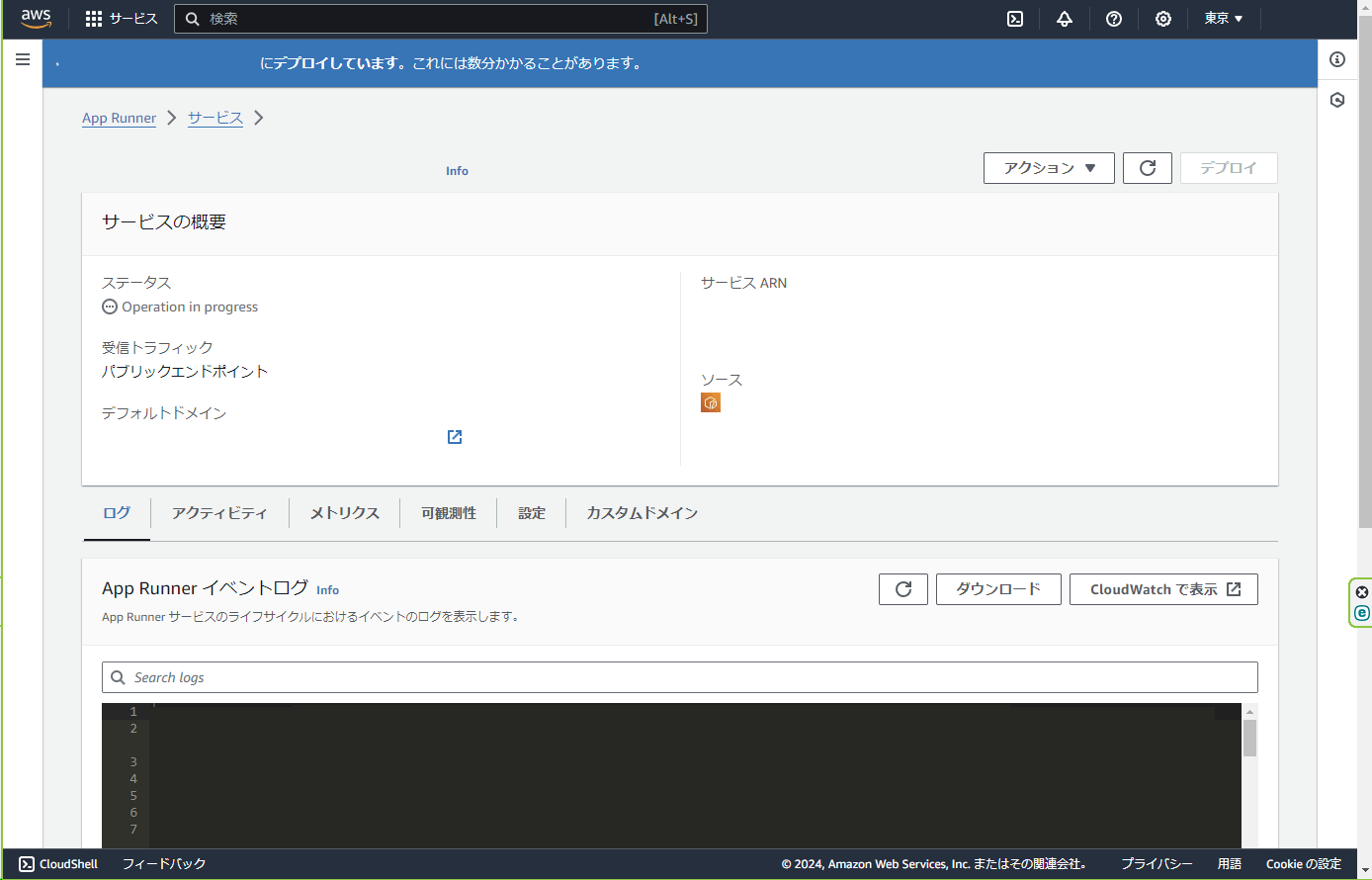Switch to the 可観測性 tab
1372x880 pixels.
449,513
